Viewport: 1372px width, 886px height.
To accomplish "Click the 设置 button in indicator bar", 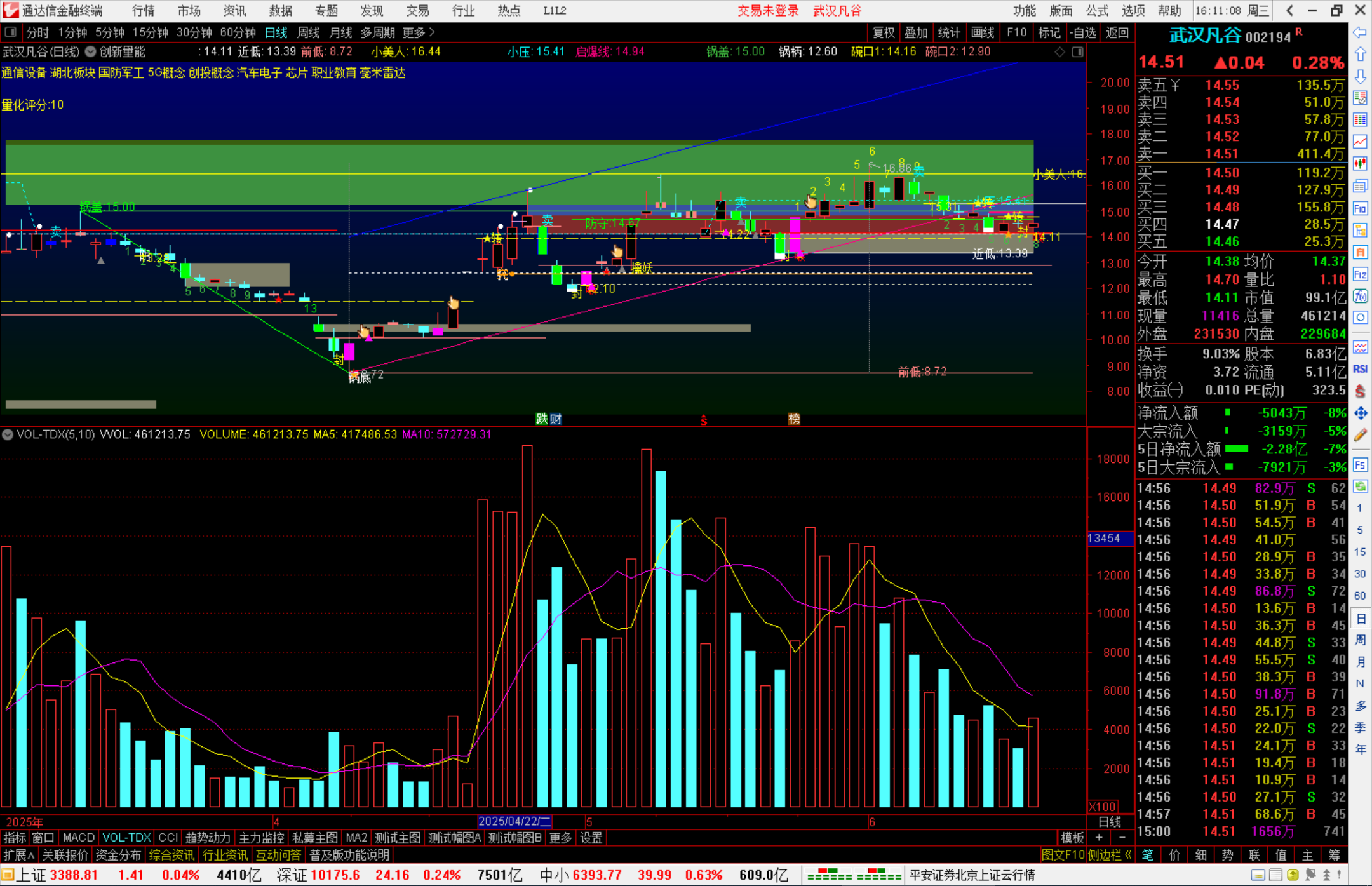I will click(x=591, y=838).
